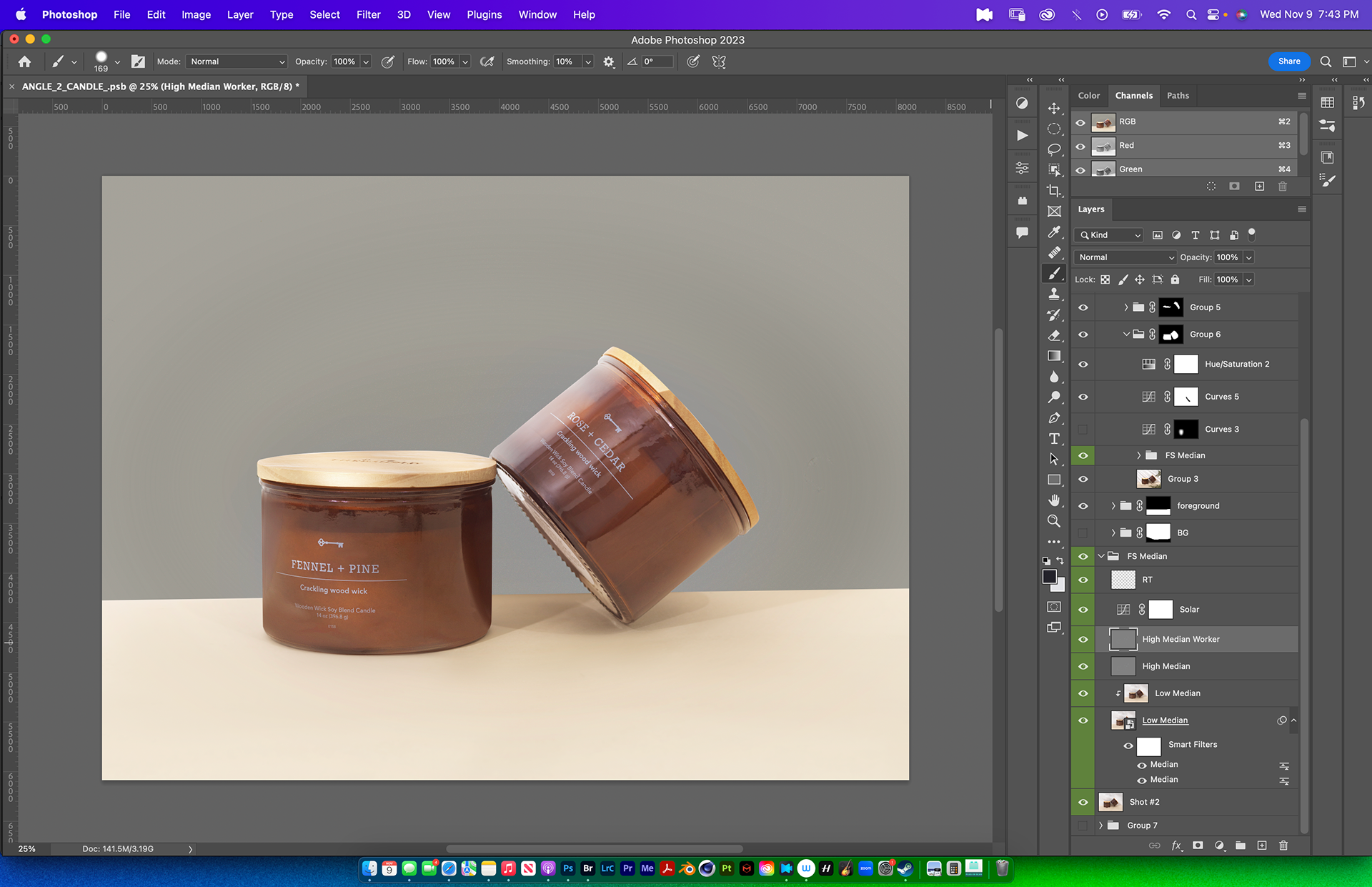Select the History Brush tool
Screen dimensions: 1372x887
[x=1054, y=314]
